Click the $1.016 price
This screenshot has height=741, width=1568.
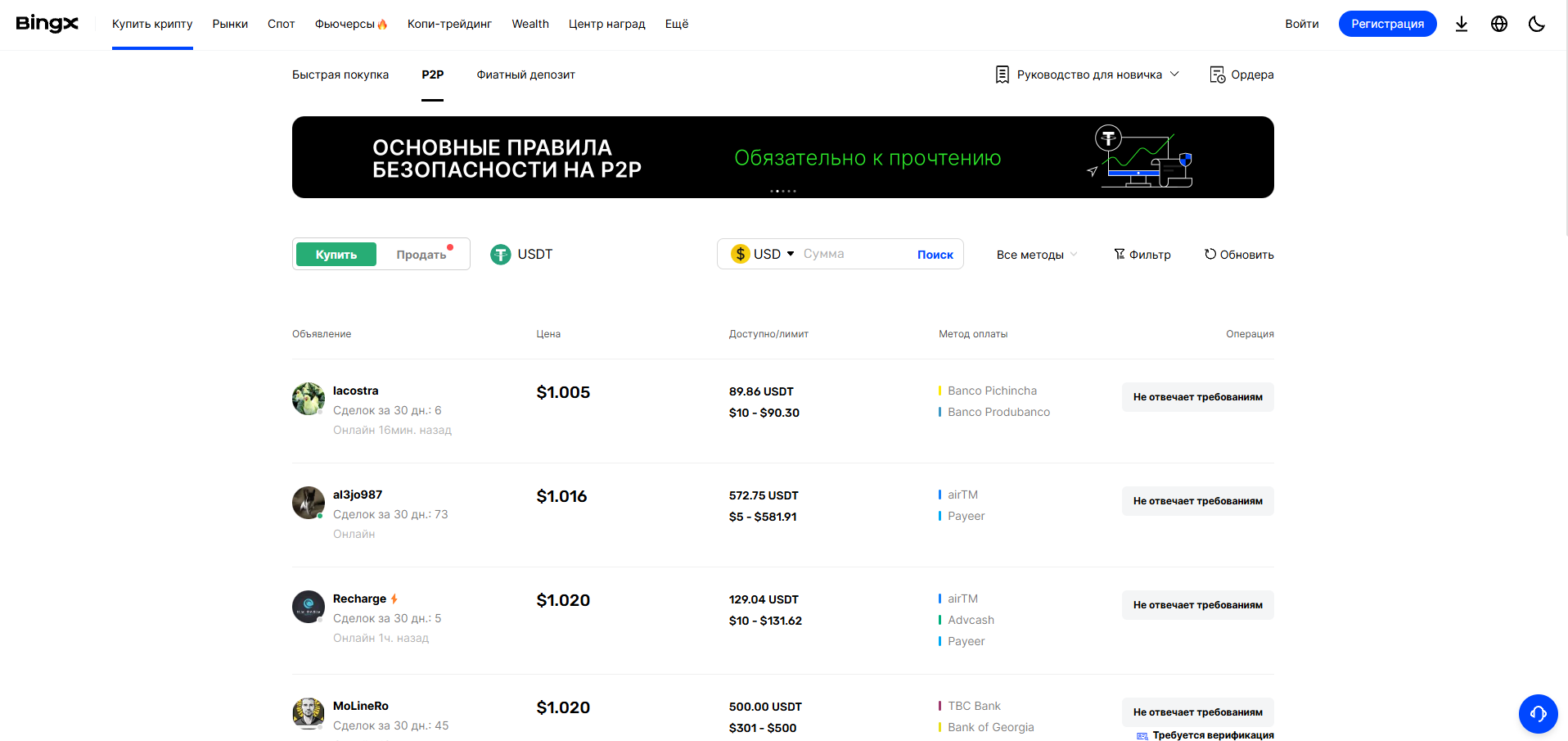coord(561,496)
